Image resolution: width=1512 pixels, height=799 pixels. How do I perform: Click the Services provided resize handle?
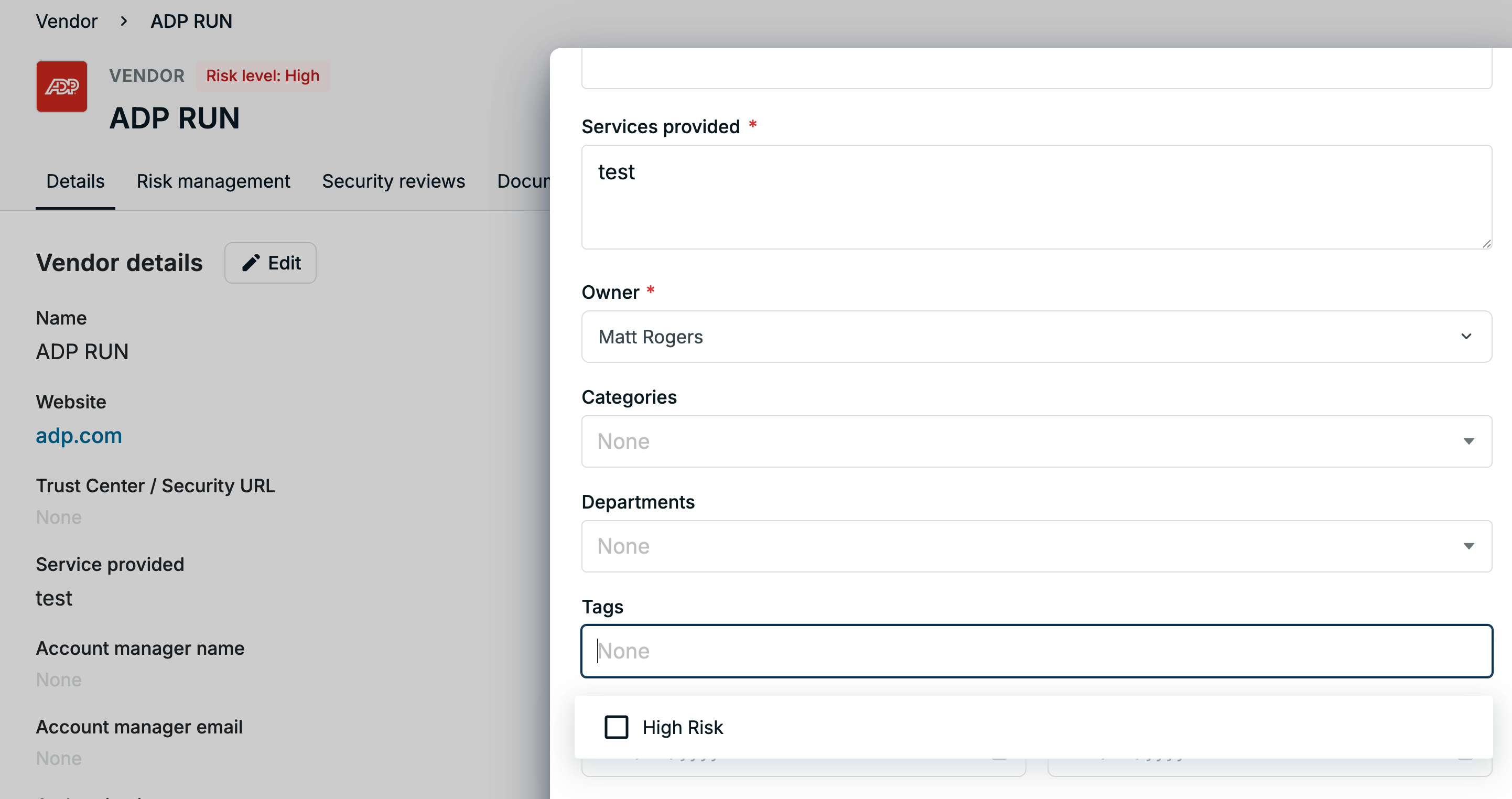click(1486, 243)
